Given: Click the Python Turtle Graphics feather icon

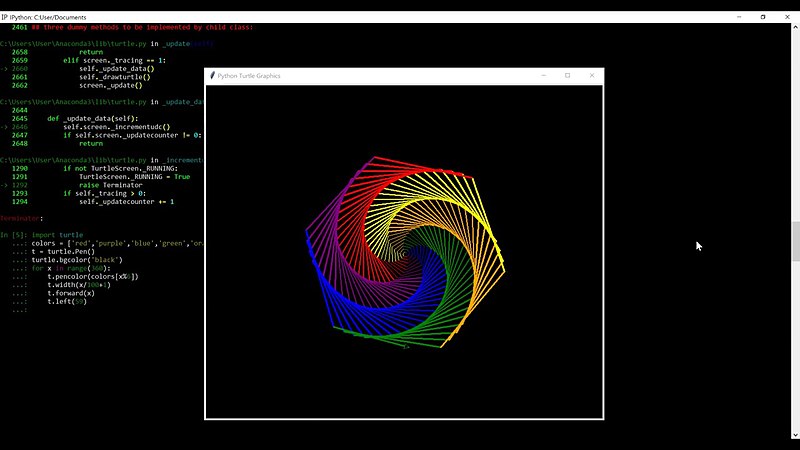Looking at the screenshot, I should (212, 76).
